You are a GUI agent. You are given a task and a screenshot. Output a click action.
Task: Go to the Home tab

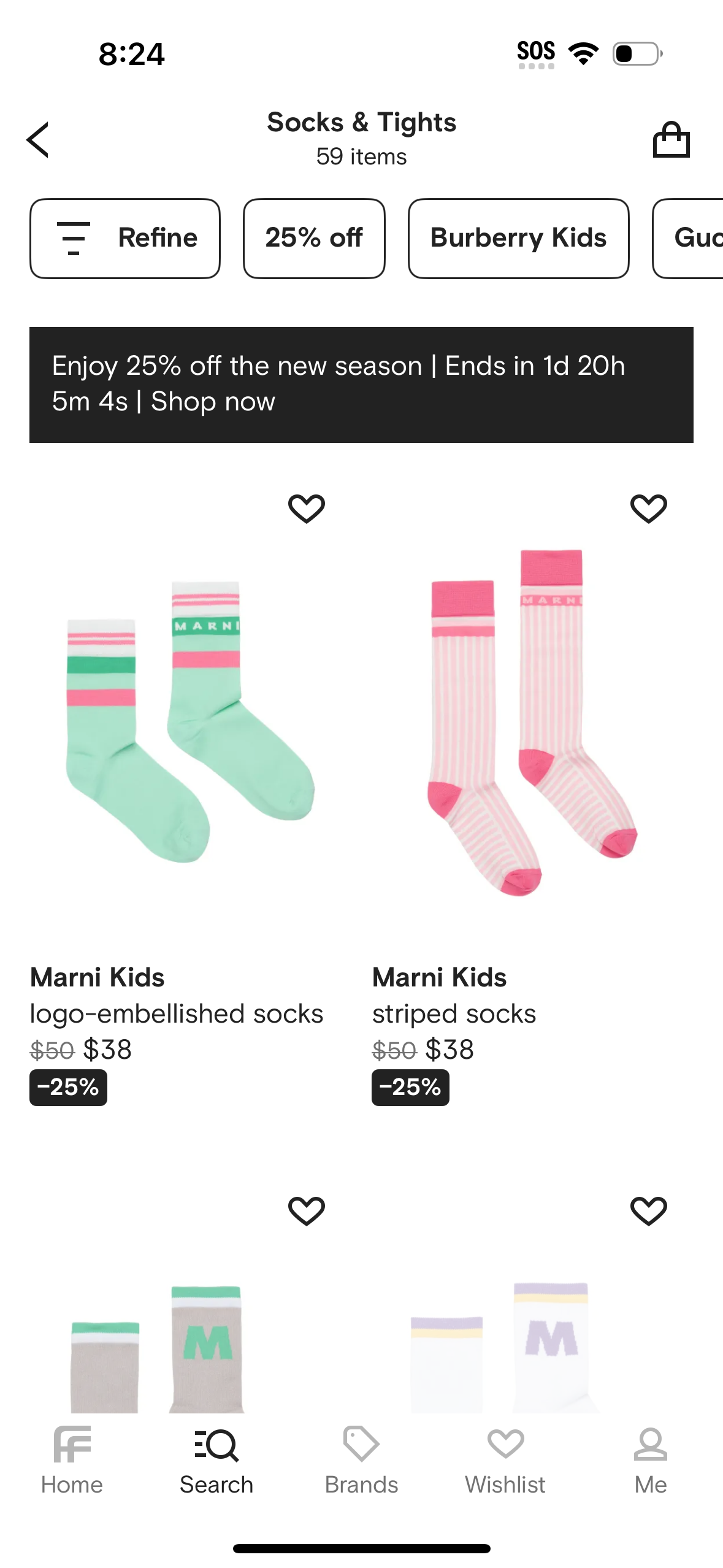click(72, 1461)
